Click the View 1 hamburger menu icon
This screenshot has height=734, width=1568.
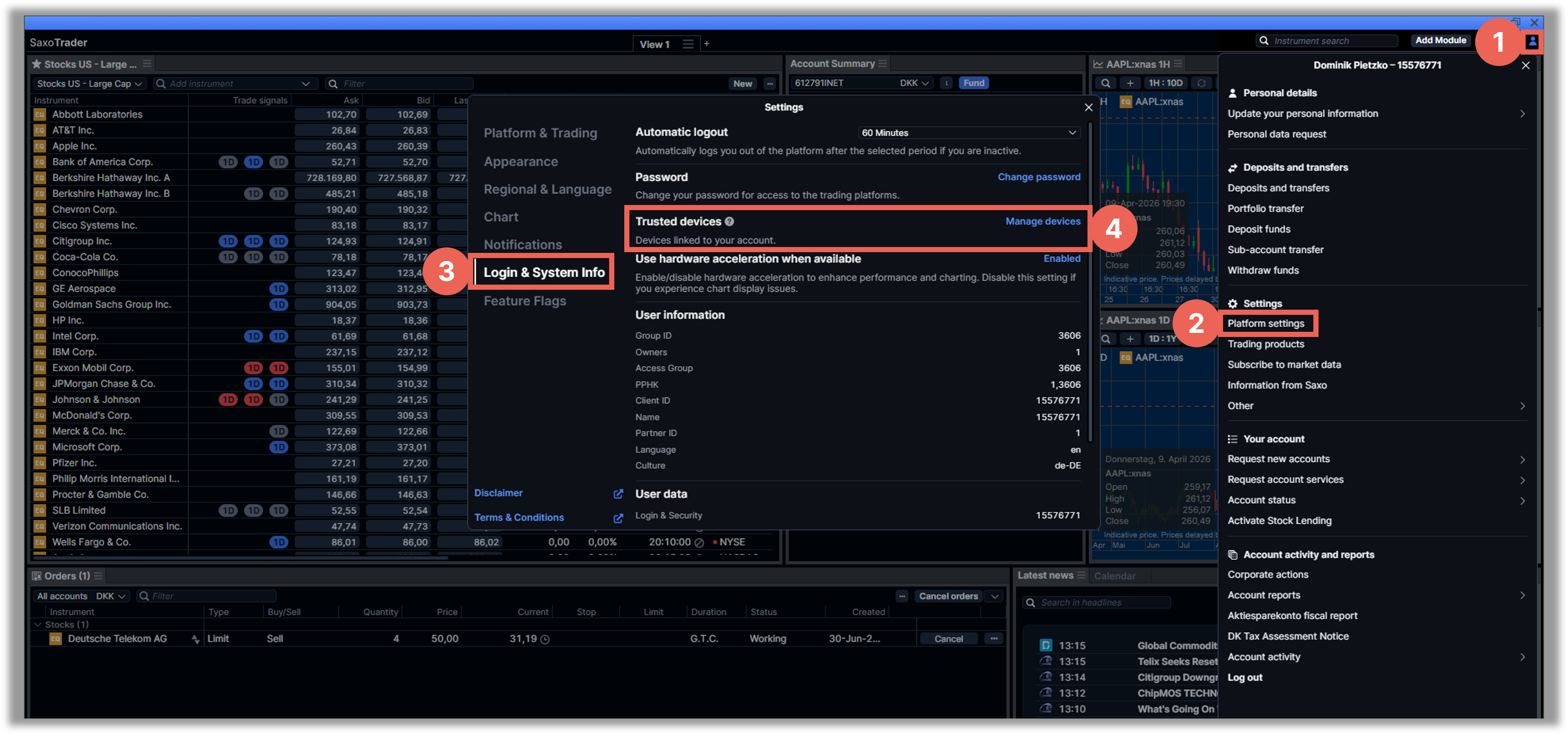[x=688, y=44]
